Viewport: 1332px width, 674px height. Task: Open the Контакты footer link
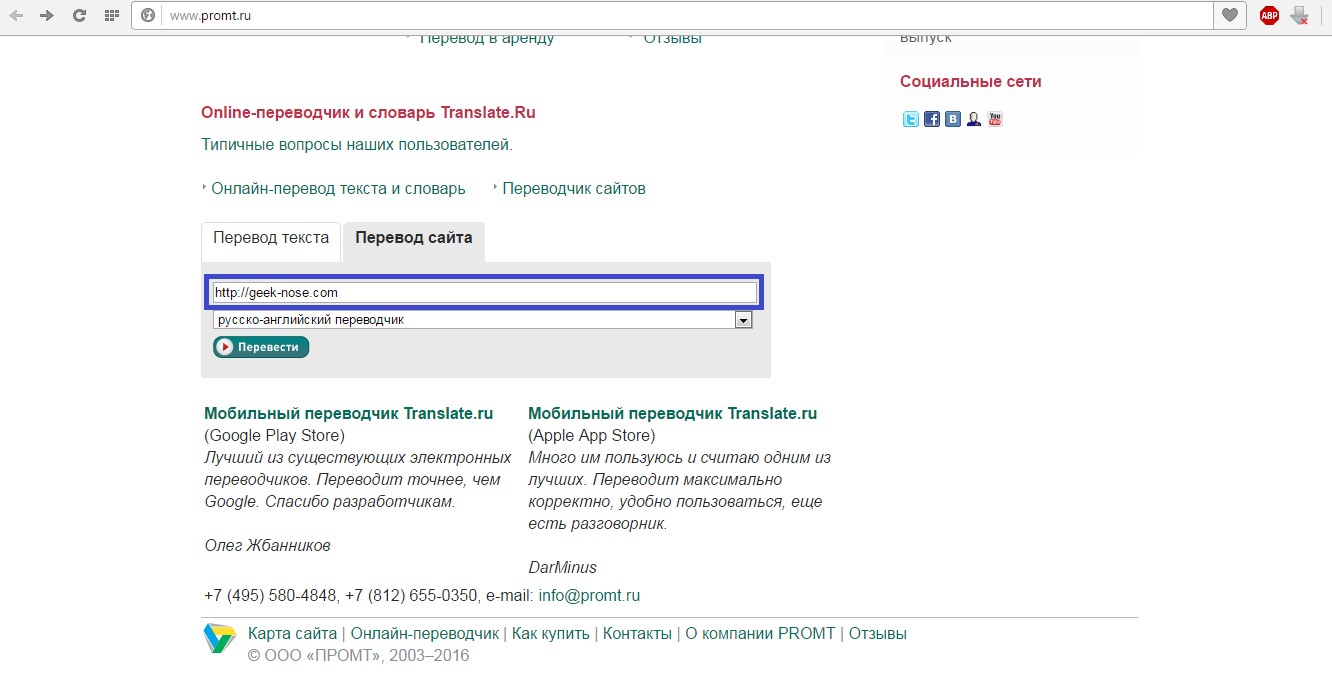[637, 633]
